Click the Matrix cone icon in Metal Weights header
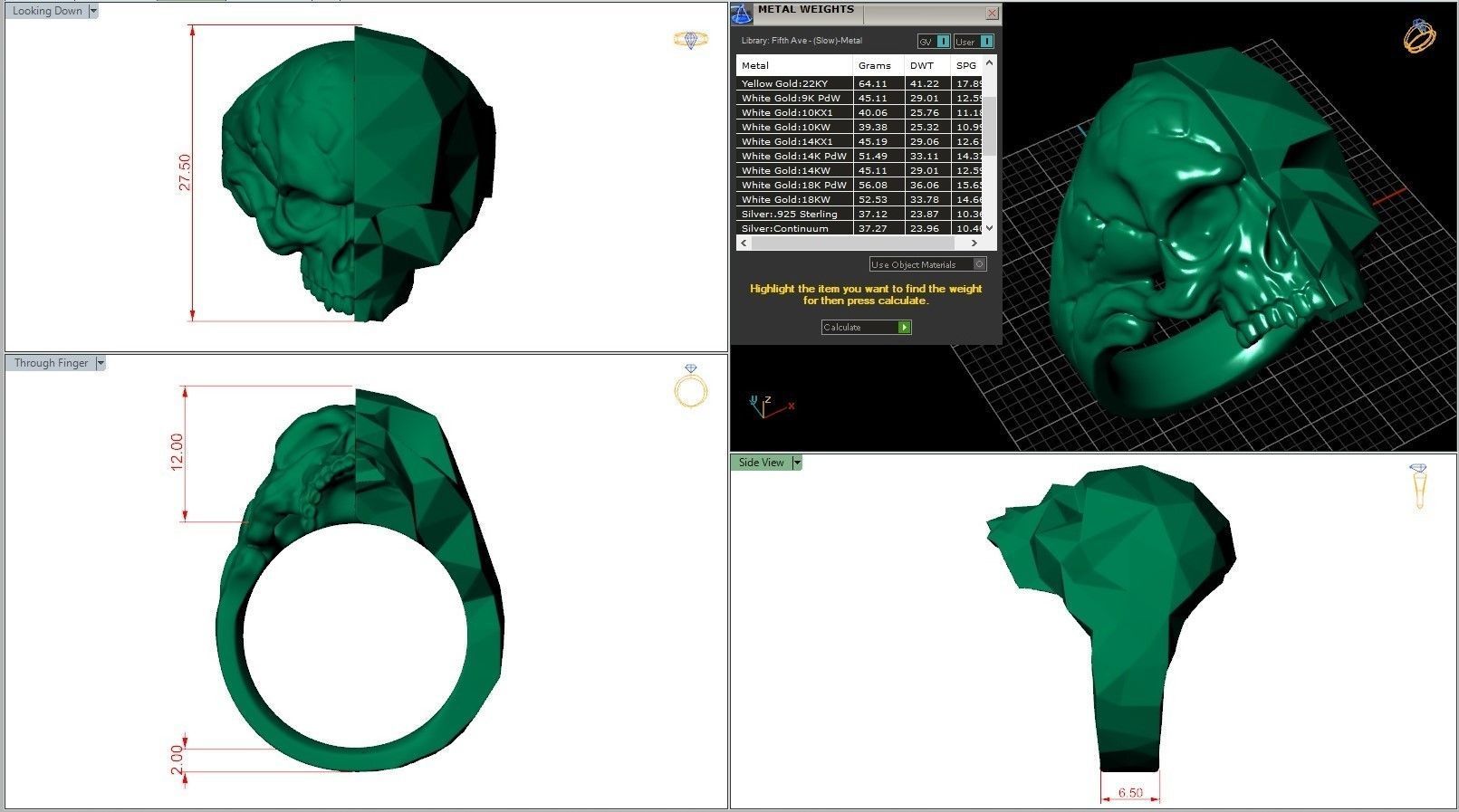 click(x=741, y=14)
